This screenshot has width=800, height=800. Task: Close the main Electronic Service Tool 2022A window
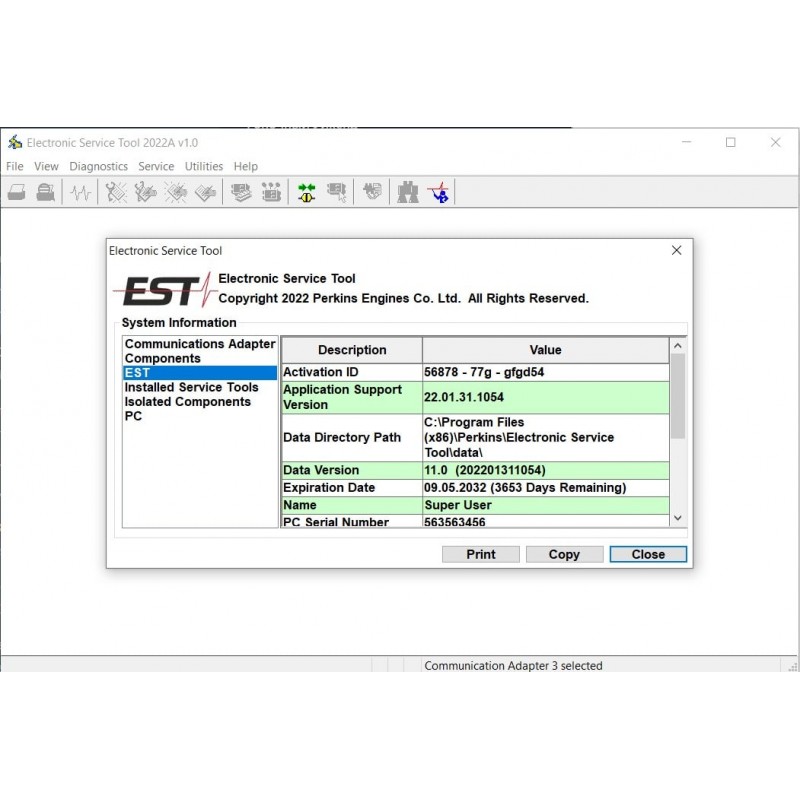coord(776,142)
